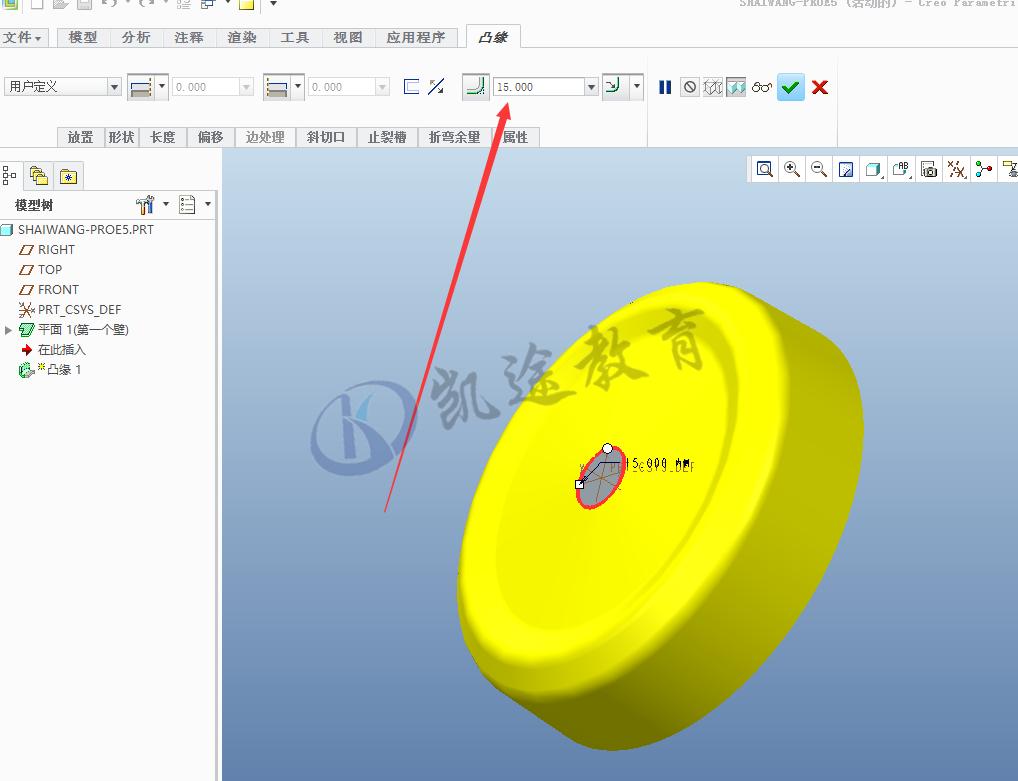Toggle the shaded display style icon
The height and width of the screenshot is (781, 1018).
tap(871, 169)
